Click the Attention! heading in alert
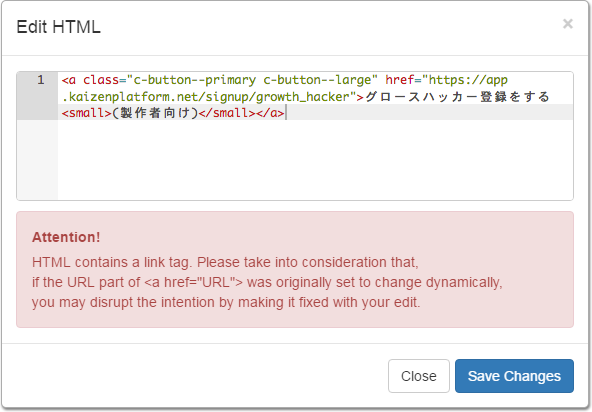The height and width of the screenshot is (412, 592). (x=66, y=237)
